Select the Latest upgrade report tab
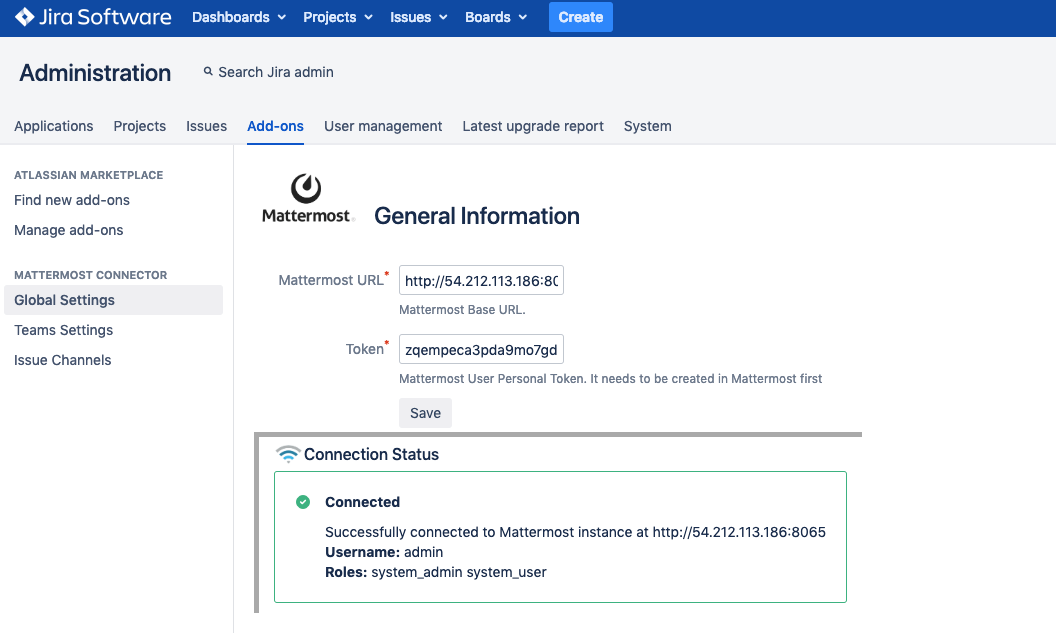 point(533,126)
